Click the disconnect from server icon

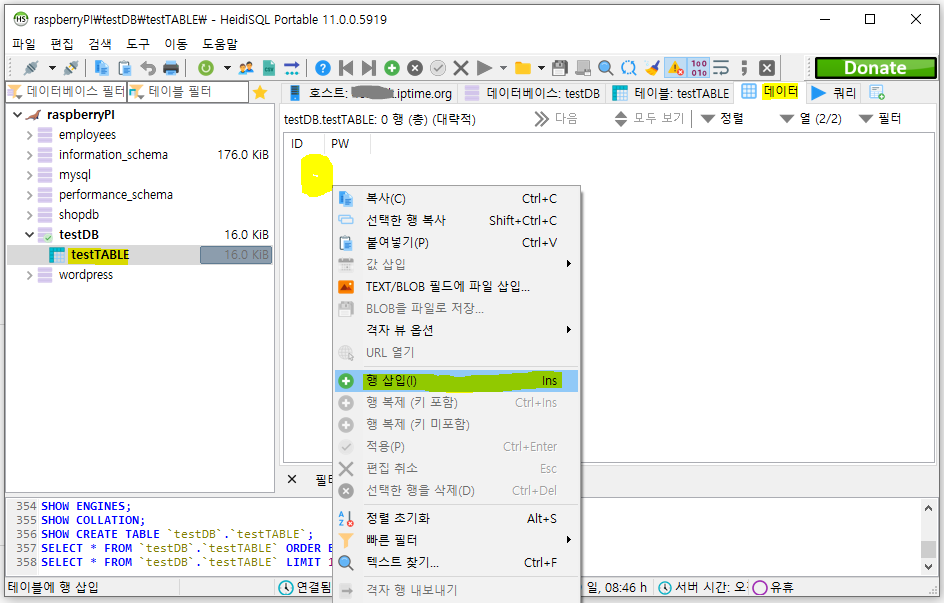click(x=71, y=68)
